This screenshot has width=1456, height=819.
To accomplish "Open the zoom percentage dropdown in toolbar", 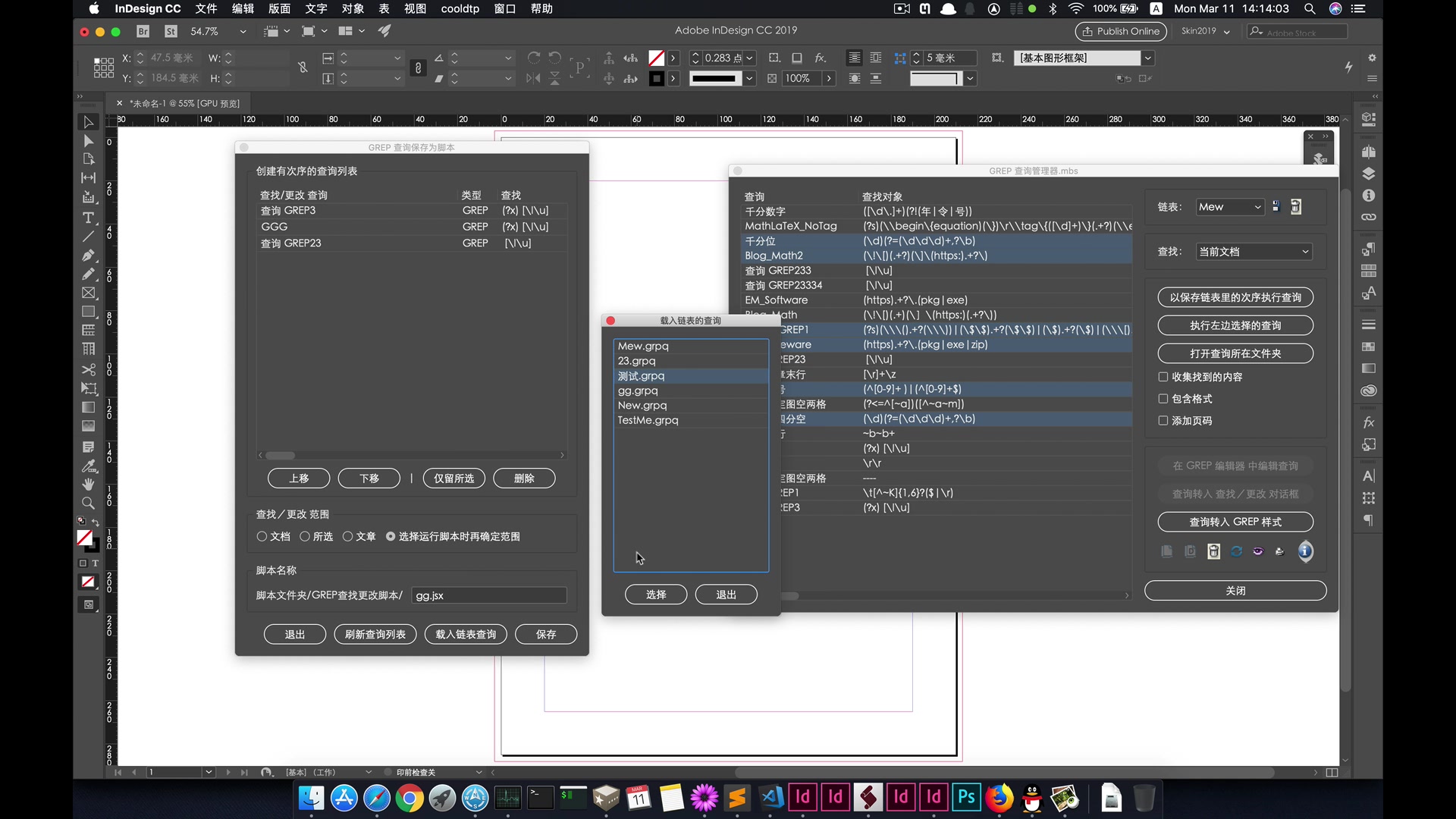I will click(x=243, y=31).
